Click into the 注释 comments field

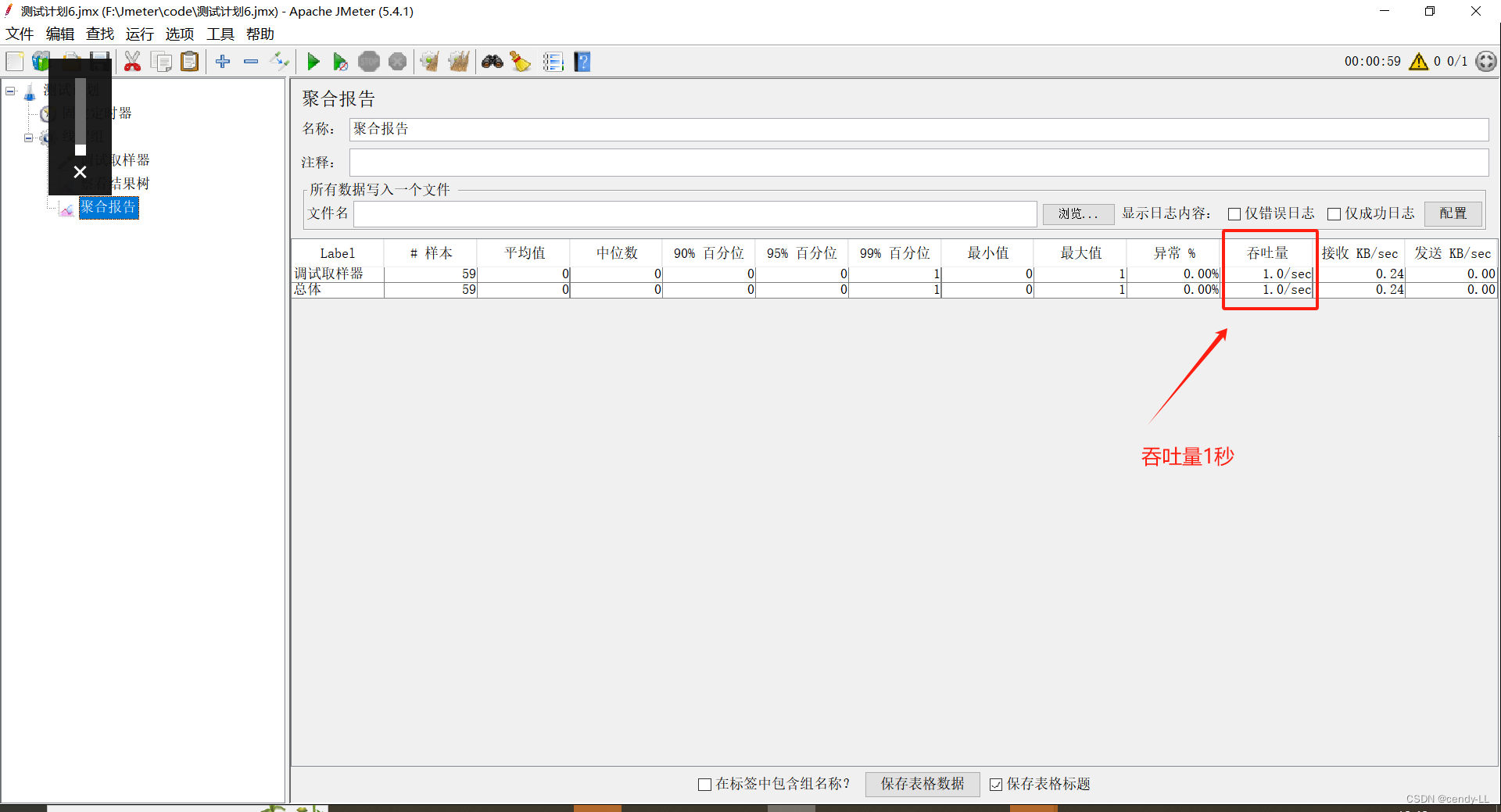[919, 163]
